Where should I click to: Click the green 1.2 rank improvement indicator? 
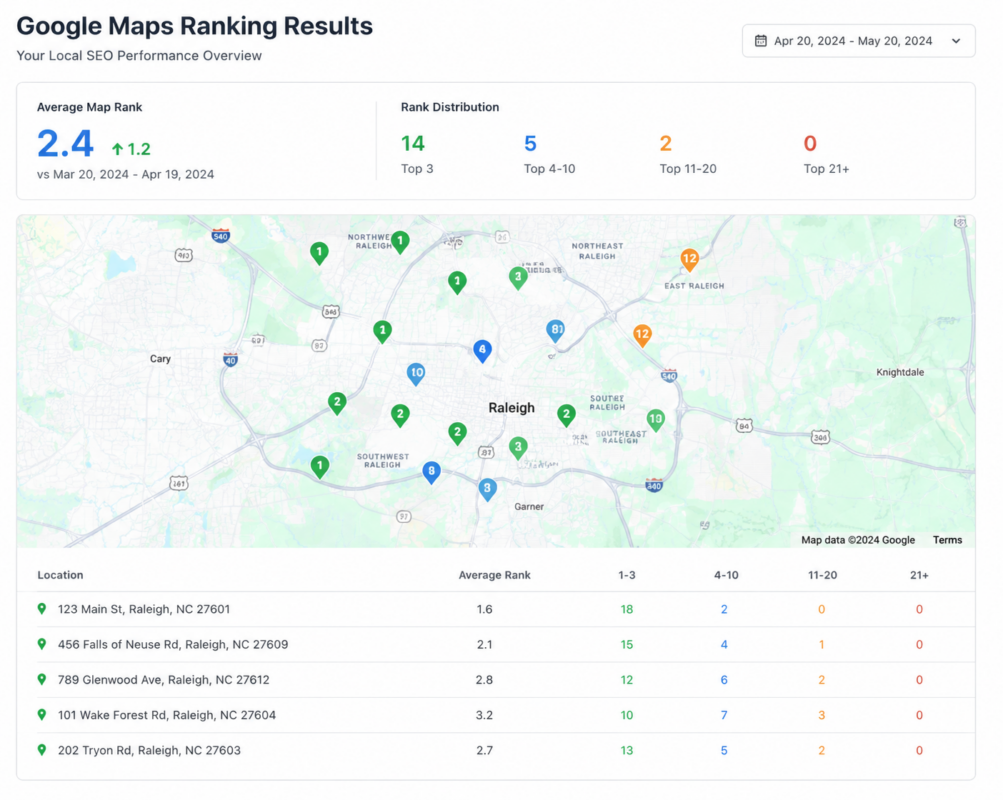[x=131, y=149]
